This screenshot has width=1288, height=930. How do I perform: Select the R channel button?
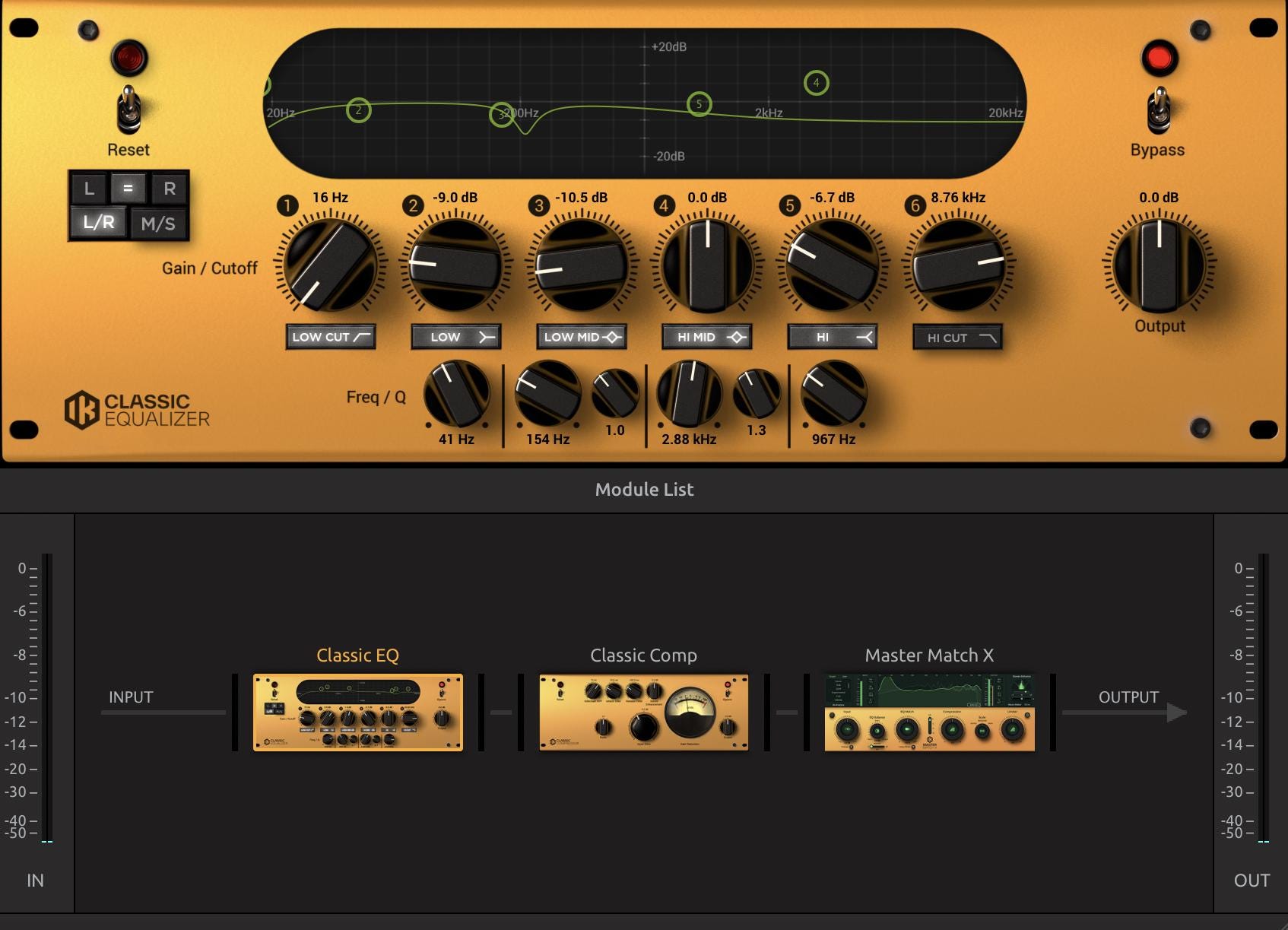[x=170, y=189]
